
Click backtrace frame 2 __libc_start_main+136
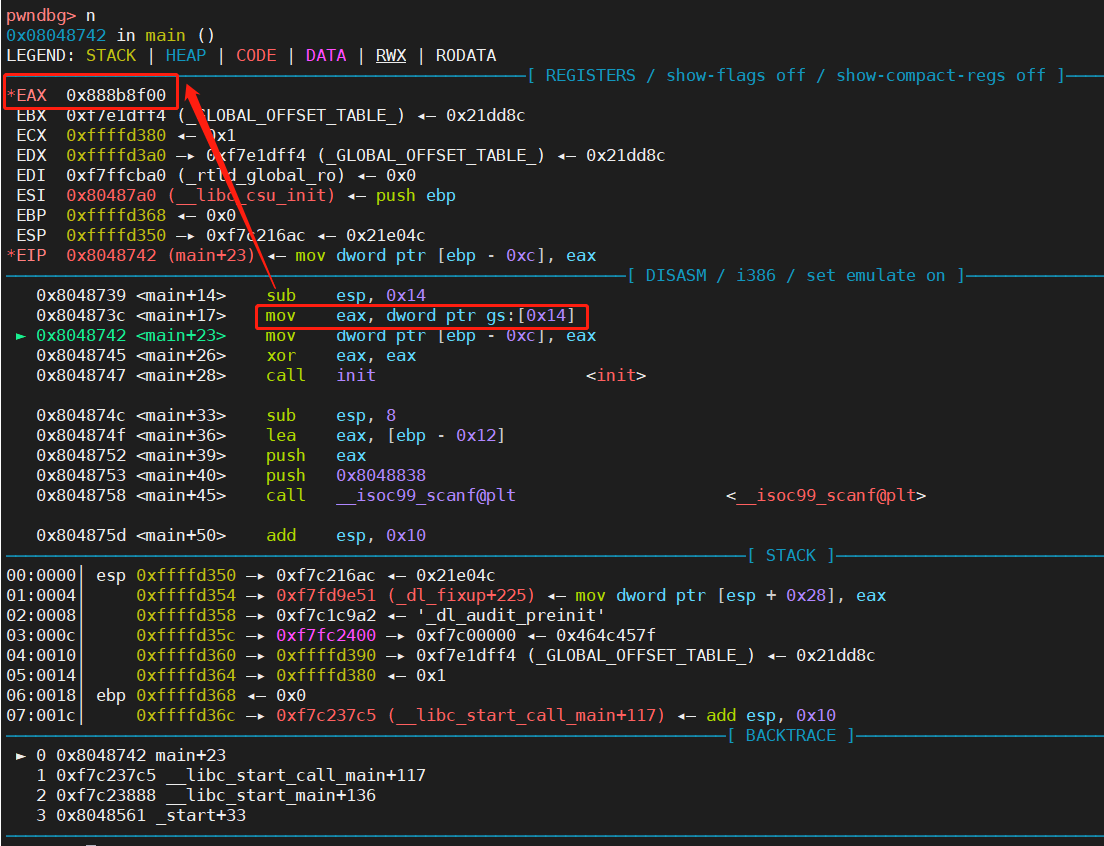206,796
